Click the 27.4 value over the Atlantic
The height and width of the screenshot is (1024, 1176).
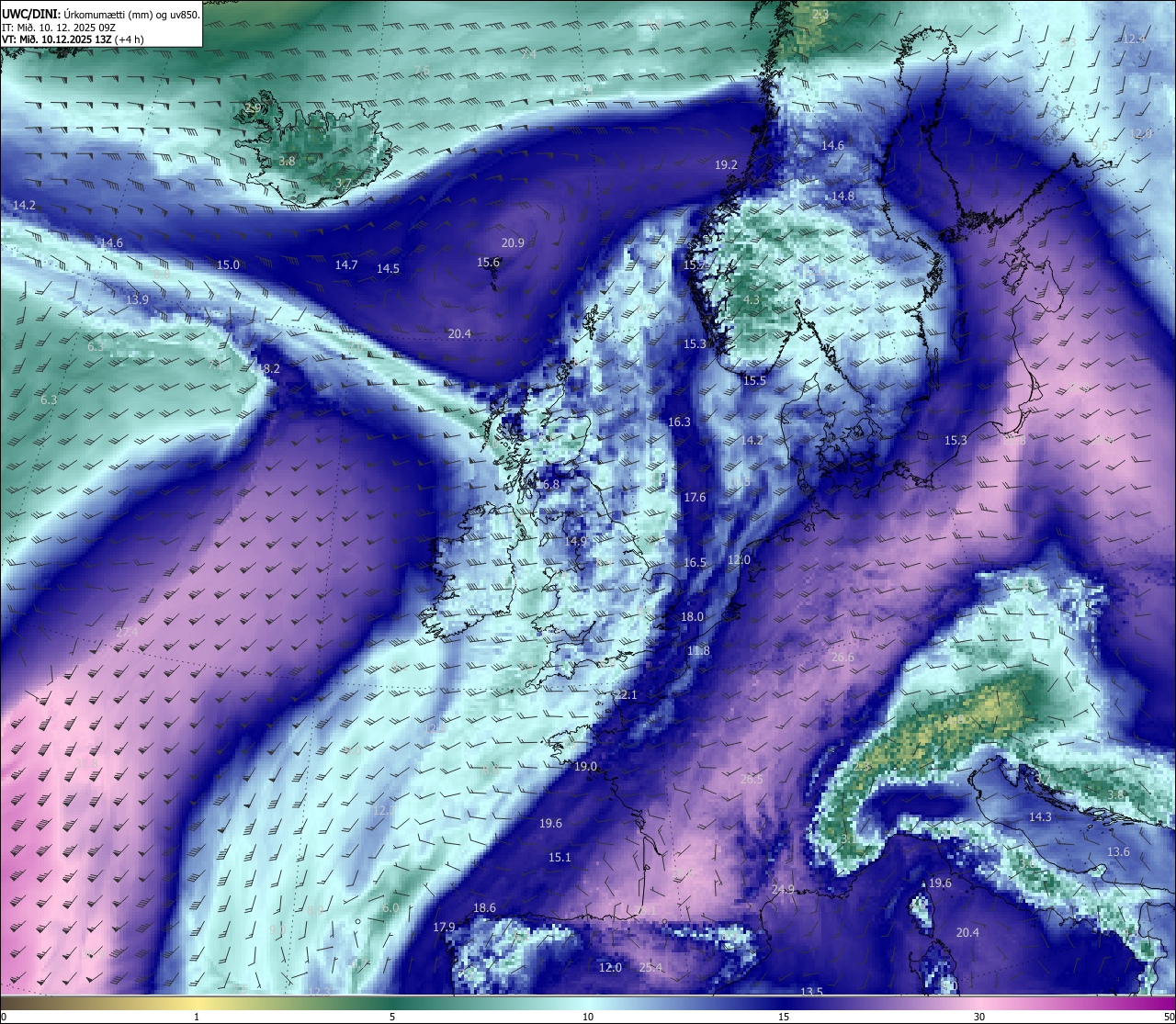pyautogui.click(x=127, y=633)
